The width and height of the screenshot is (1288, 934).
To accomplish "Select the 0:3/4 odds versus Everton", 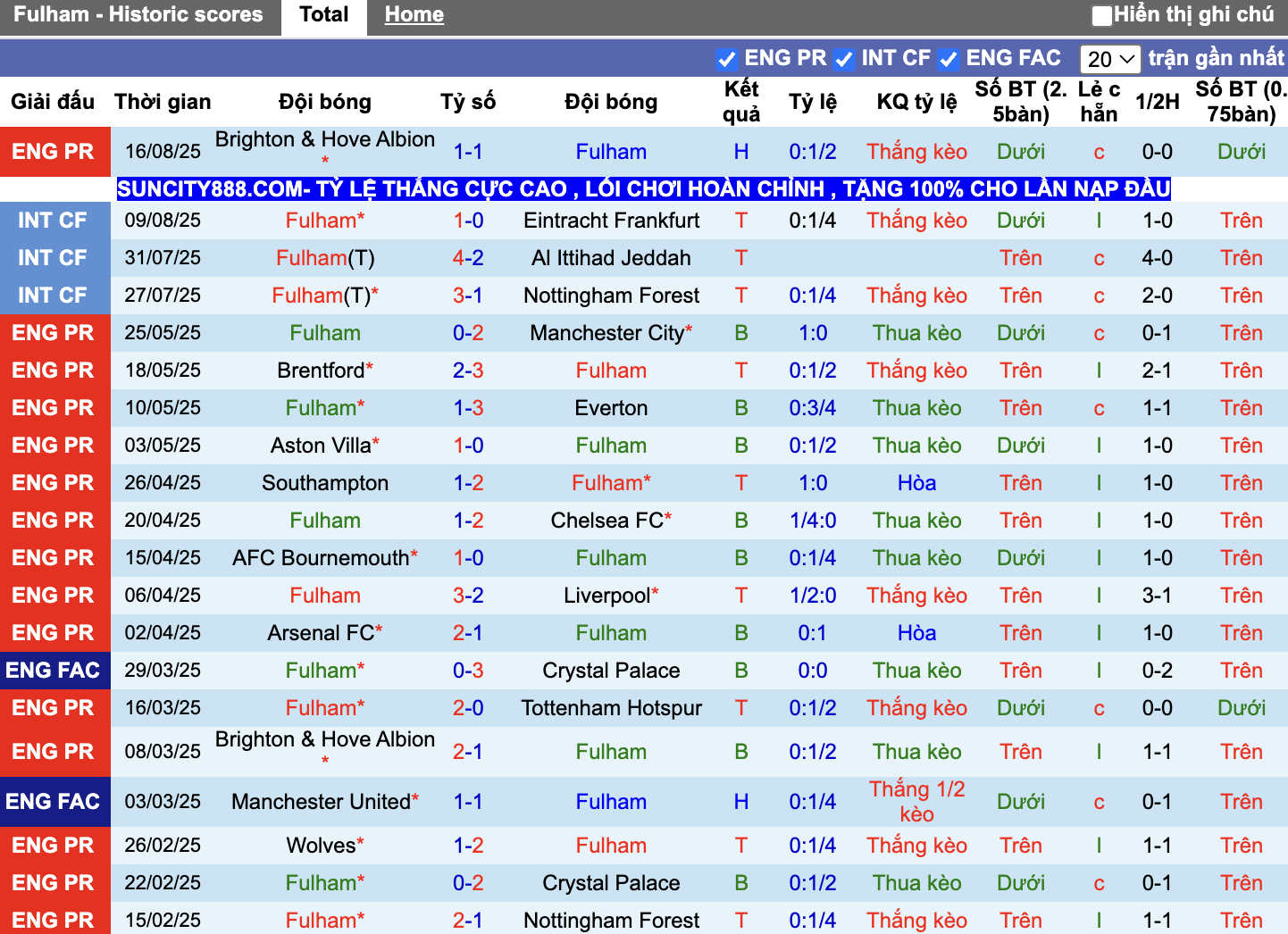I will tap(813, 408).
